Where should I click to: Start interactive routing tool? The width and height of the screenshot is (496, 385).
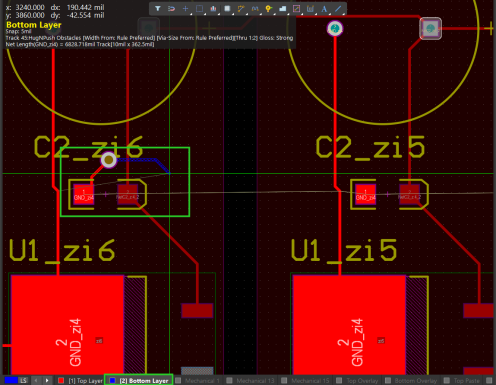click(241, 9)
